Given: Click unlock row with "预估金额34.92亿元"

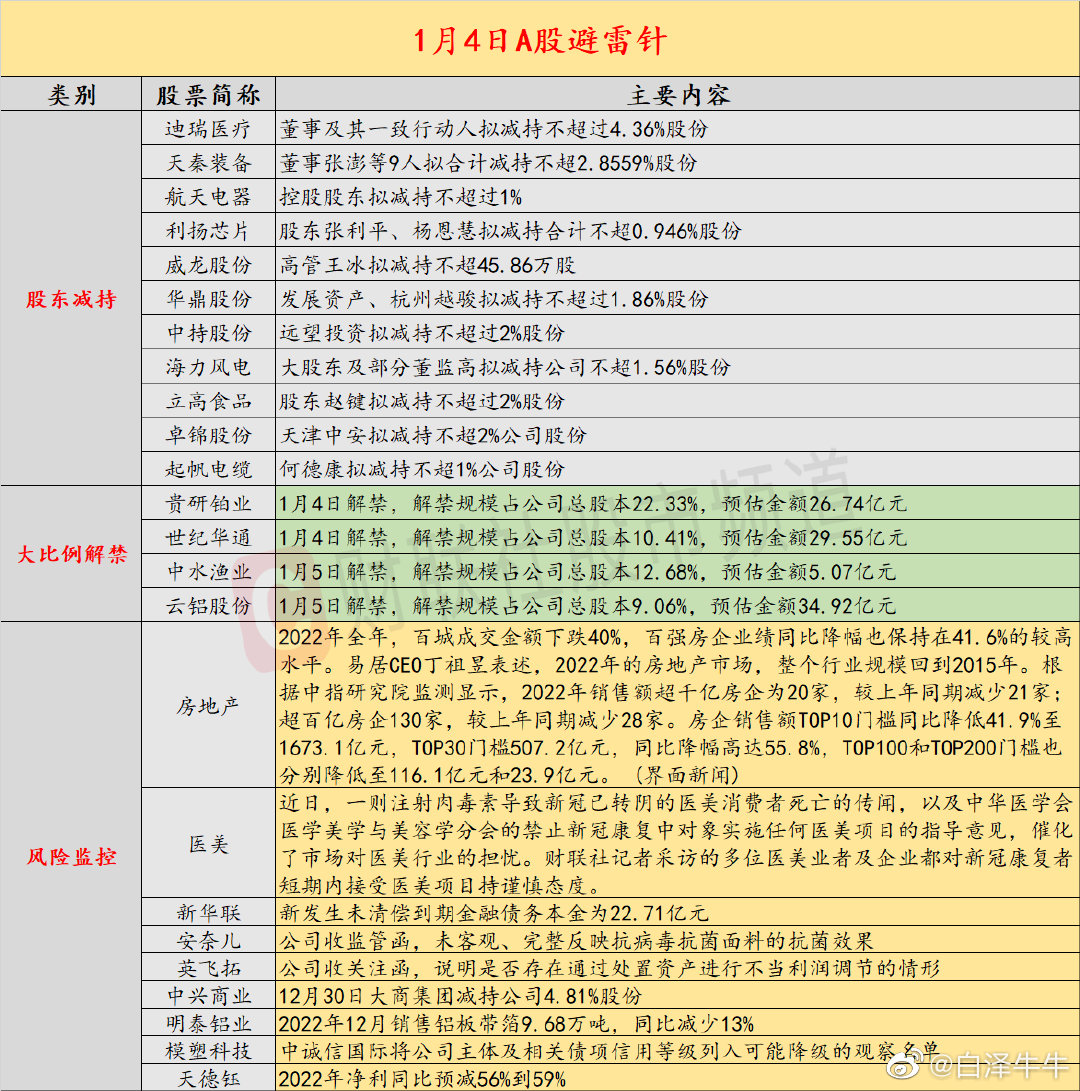Looking at the screenshot, I should tap(677, 606).
